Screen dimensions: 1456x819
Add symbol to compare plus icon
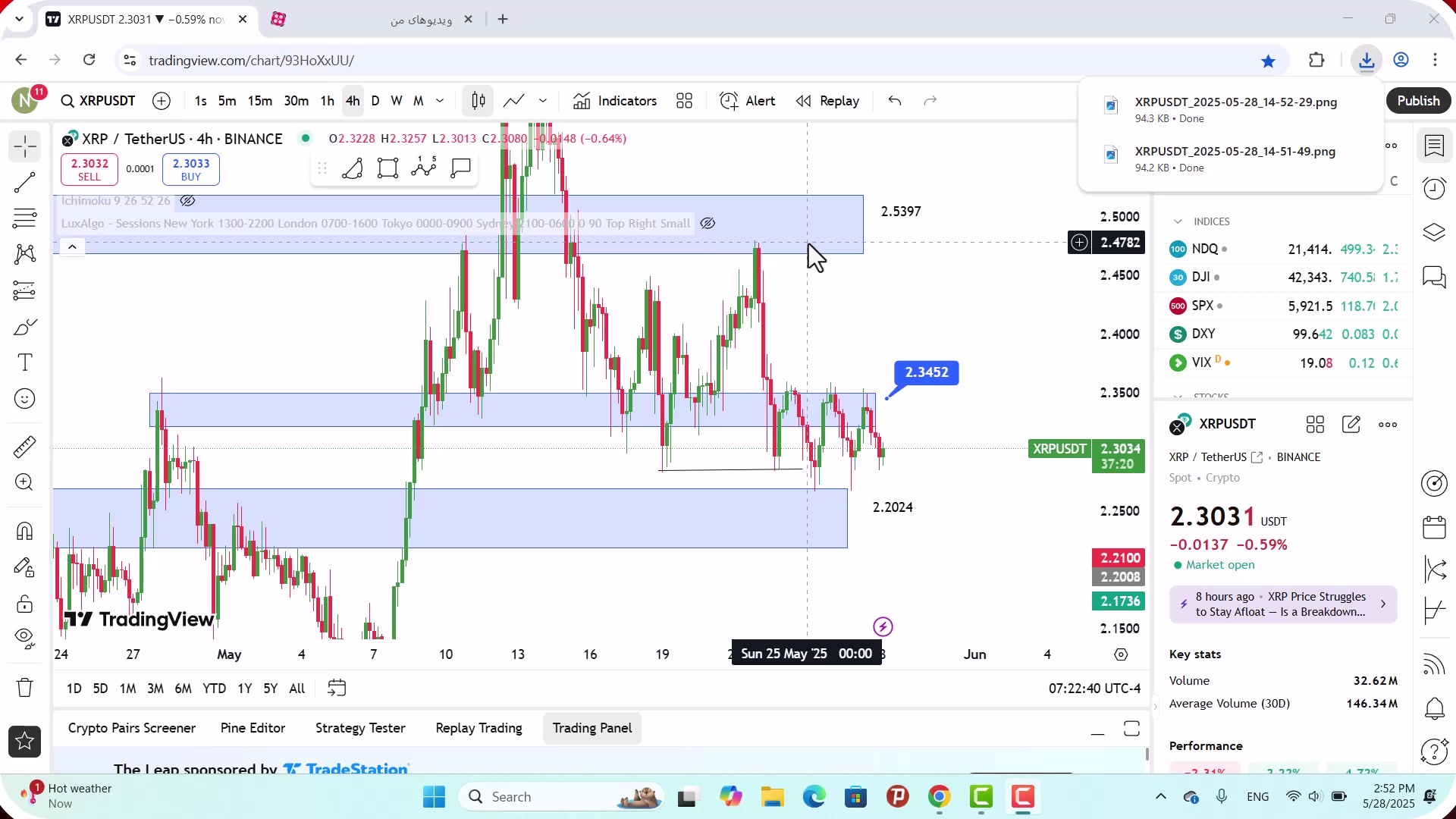(162, 101)
